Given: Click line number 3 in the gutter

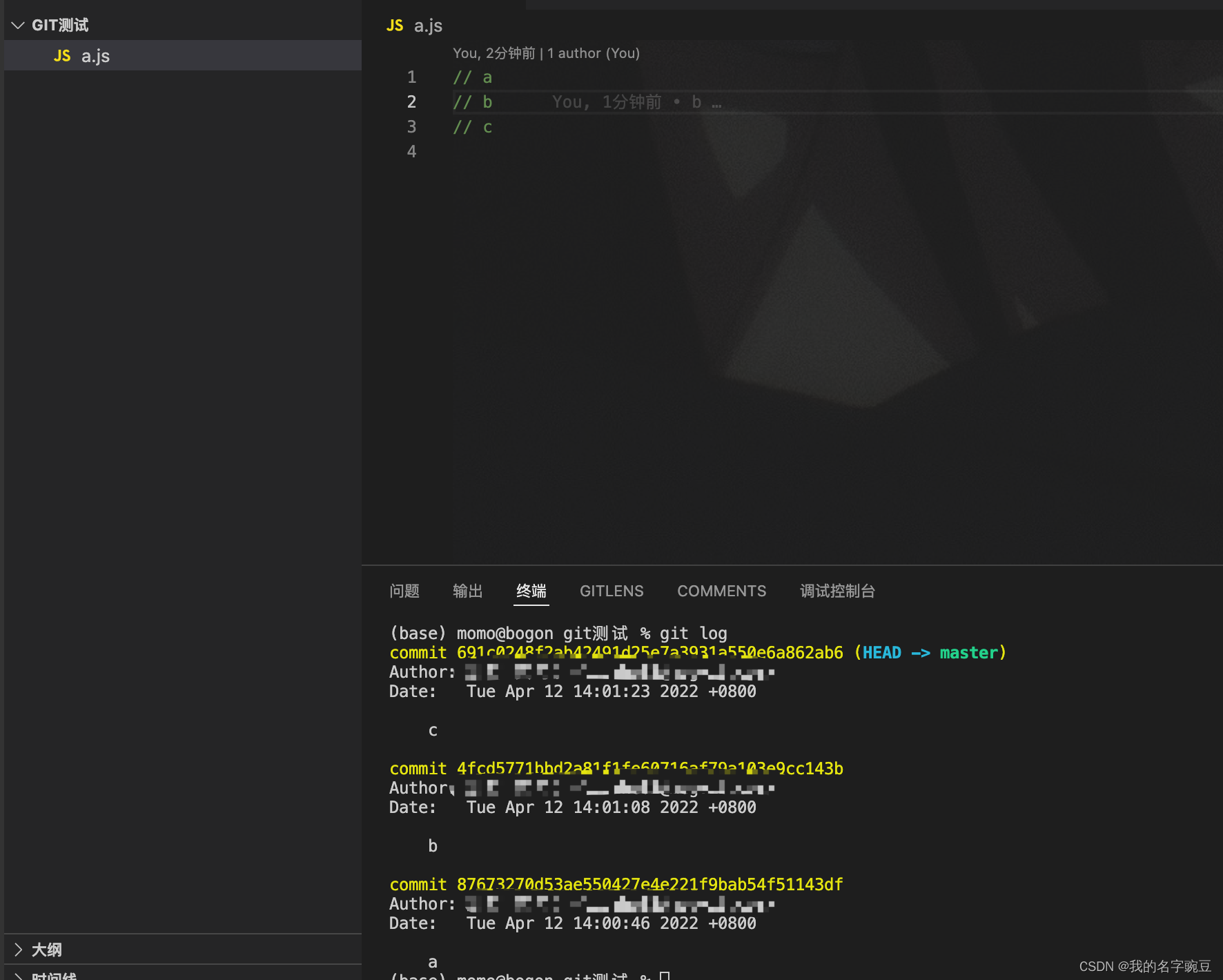Looking at the screenshot, I should click(411, 127).
